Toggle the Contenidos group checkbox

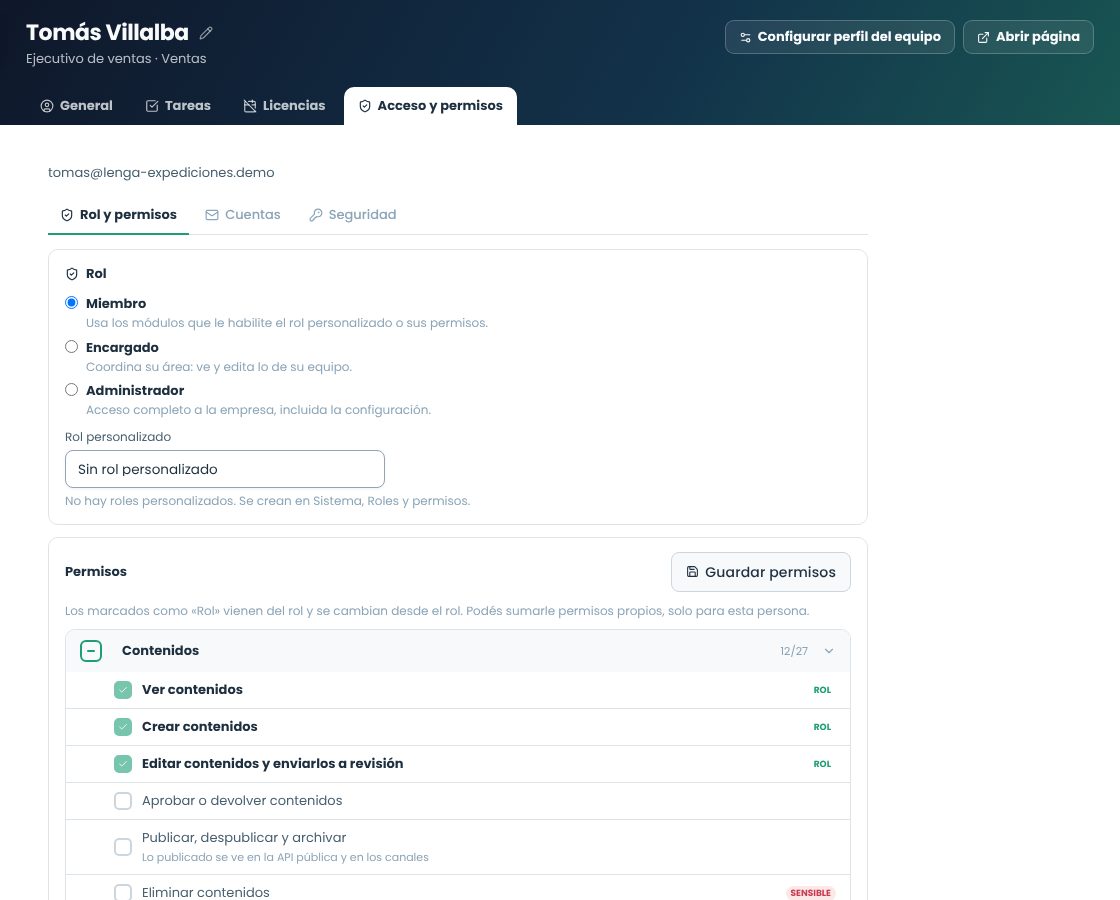click(91, 651)
